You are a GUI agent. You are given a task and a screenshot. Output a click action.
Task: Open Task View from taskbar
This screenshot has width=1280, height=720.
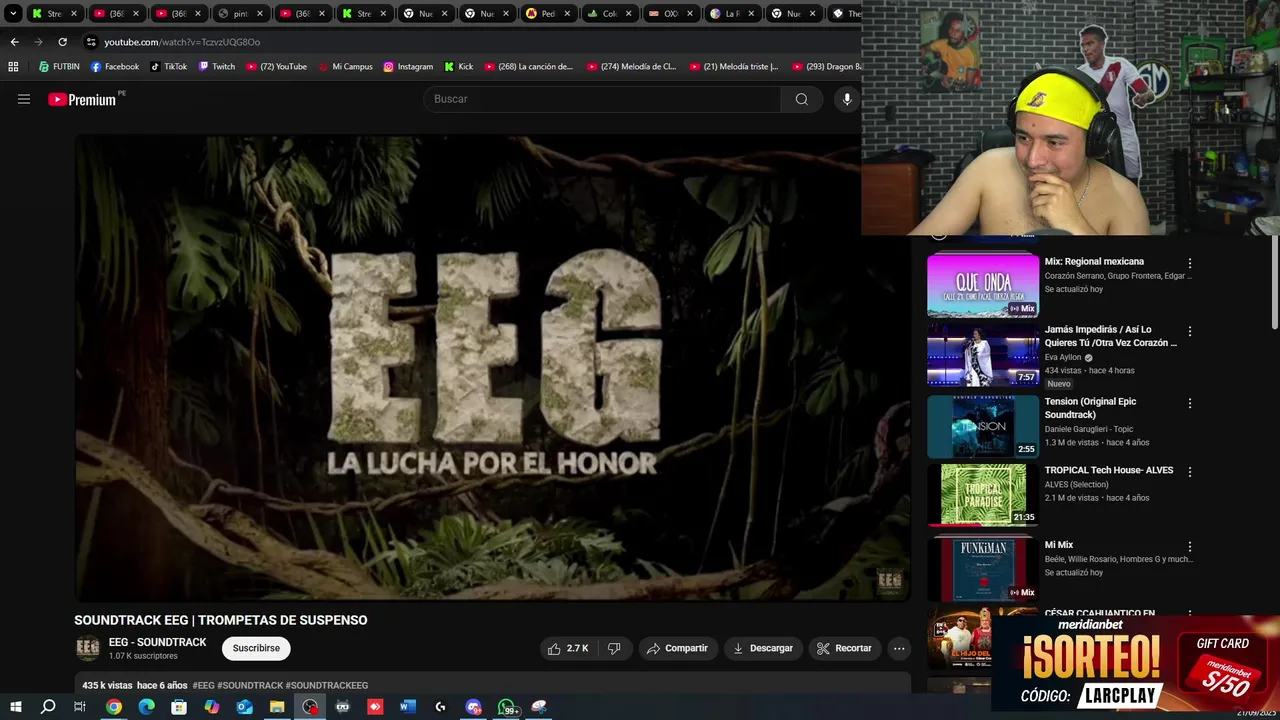click(80, 707)
